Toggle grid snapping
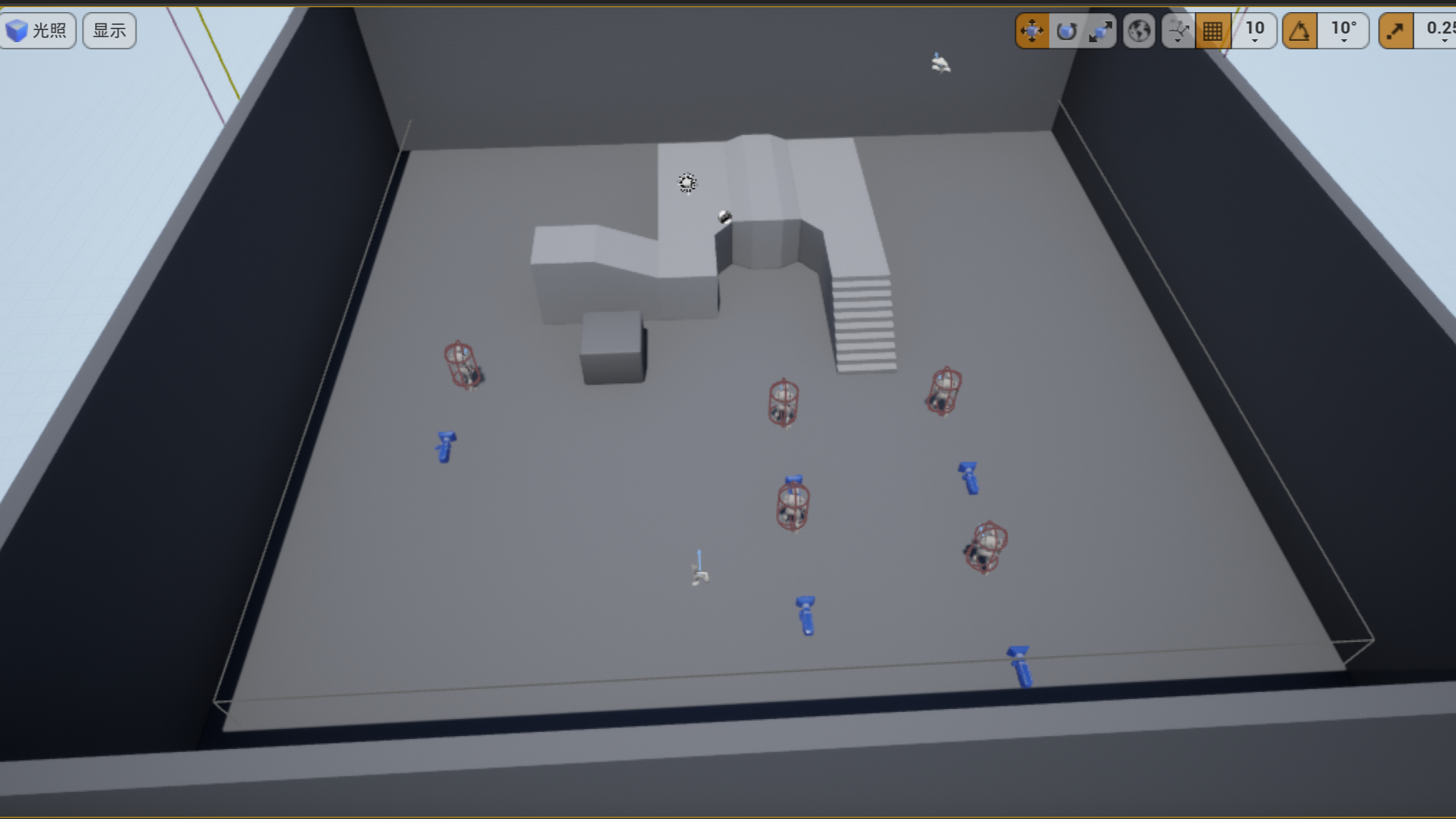Viewport: 1456px width, 819px height. [x=1213, y=31]
